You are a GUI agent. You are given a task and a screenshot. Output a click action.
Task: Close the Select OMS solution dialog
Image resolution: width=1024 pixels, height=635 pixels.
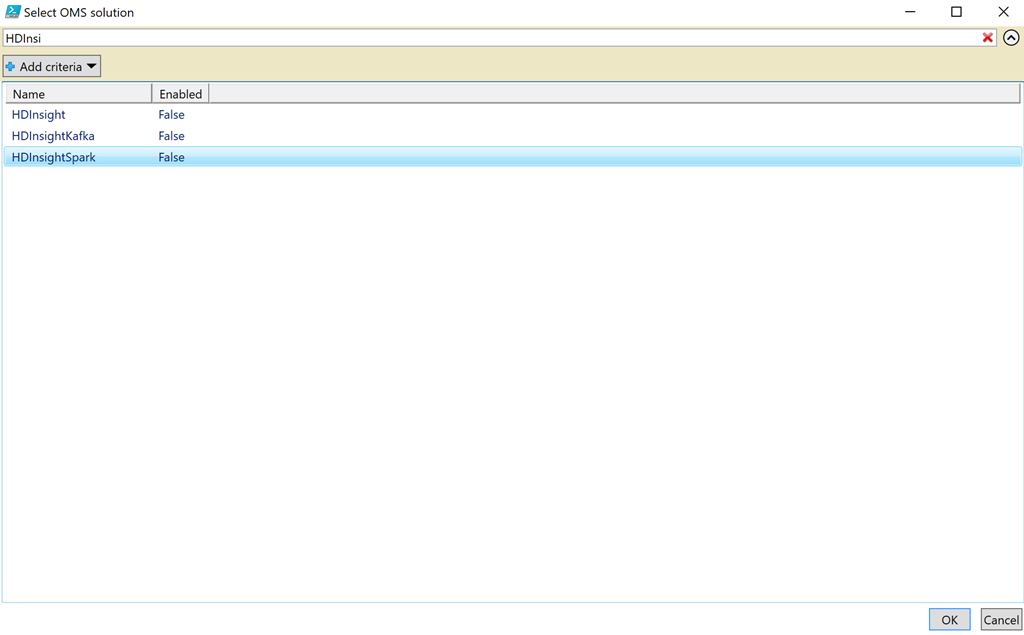1003,12
